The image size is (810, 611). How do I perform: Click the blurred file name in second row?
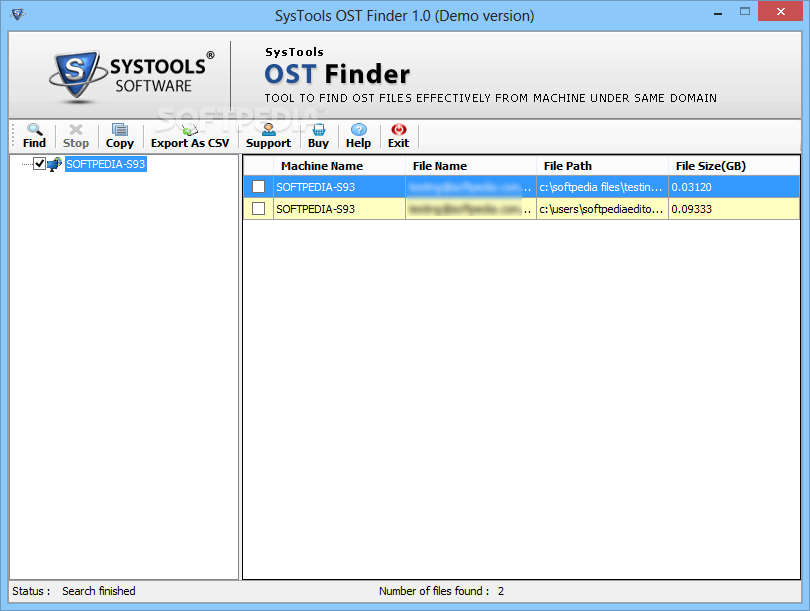pos(471,209)
